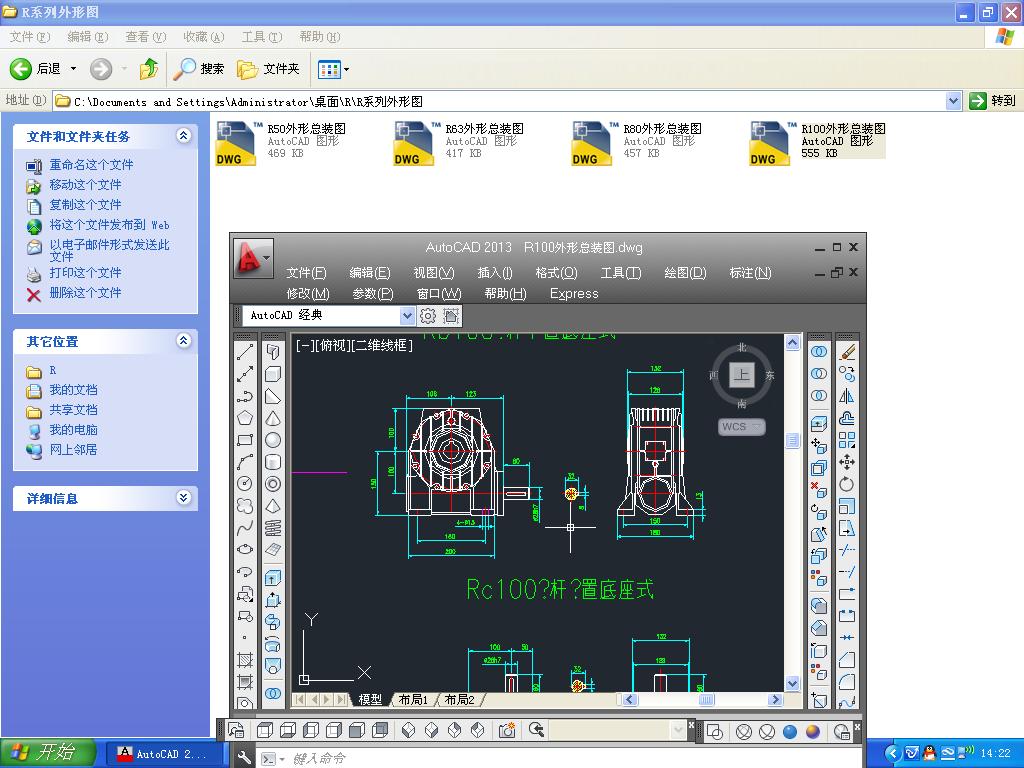The width and height of the screenshot is (1024, 768).
Task: Apply the Realistic blue sphere visual style
Action: coord(790,732)
